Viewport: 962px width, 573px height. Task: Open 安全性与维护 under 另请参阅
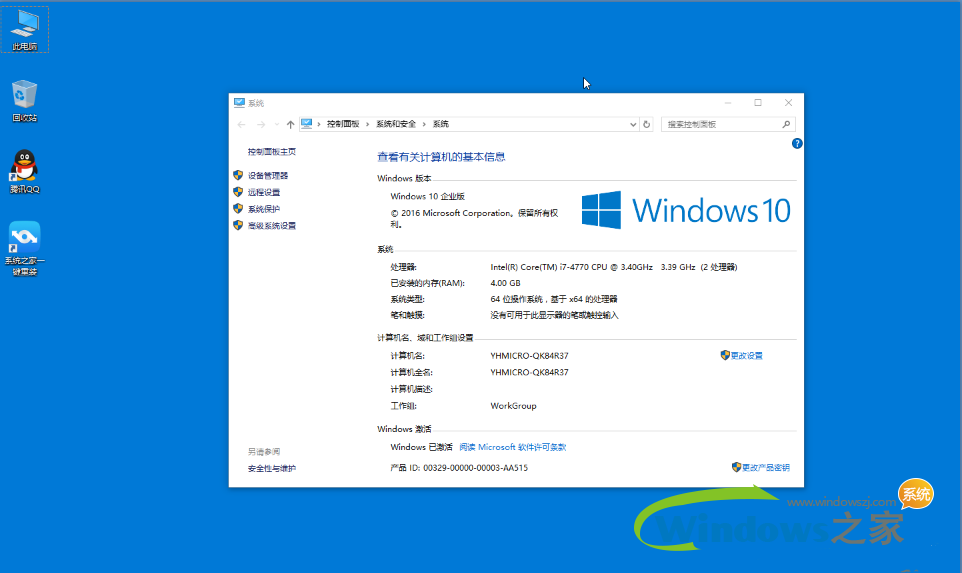point(272,469)
